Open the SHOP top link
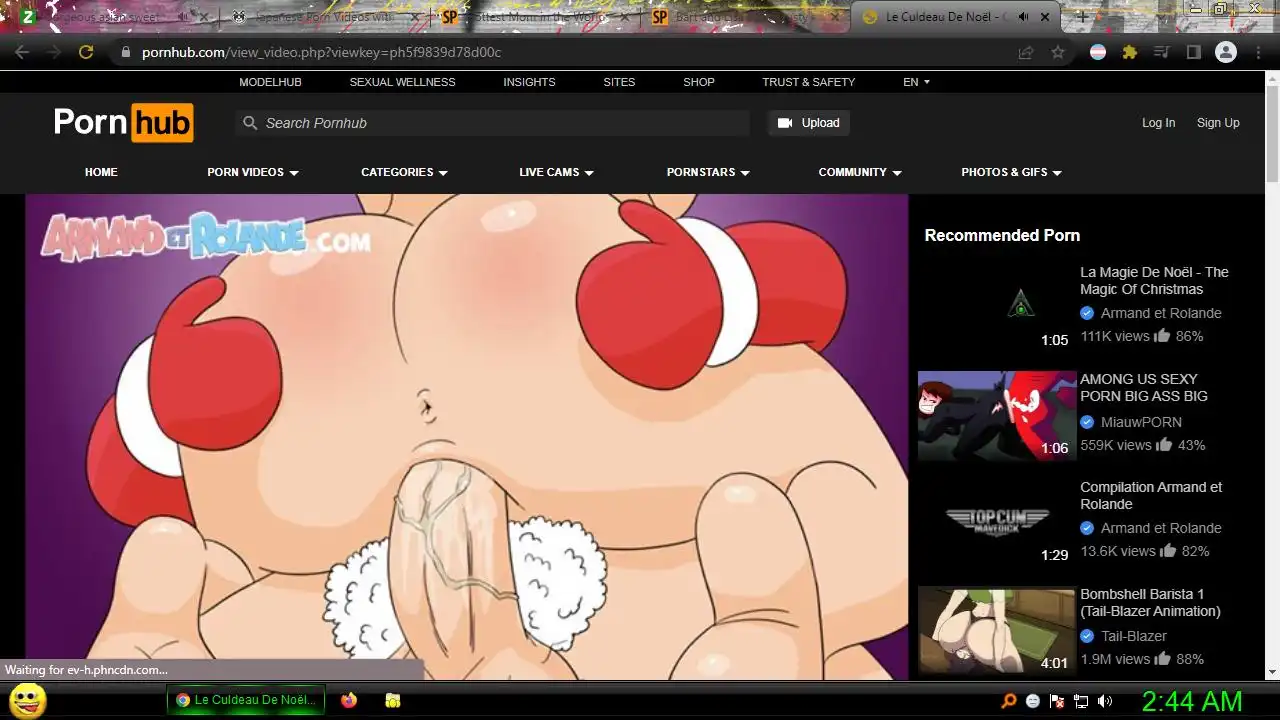This screenshot has height=720, width=1280. [x=699, y=82]
